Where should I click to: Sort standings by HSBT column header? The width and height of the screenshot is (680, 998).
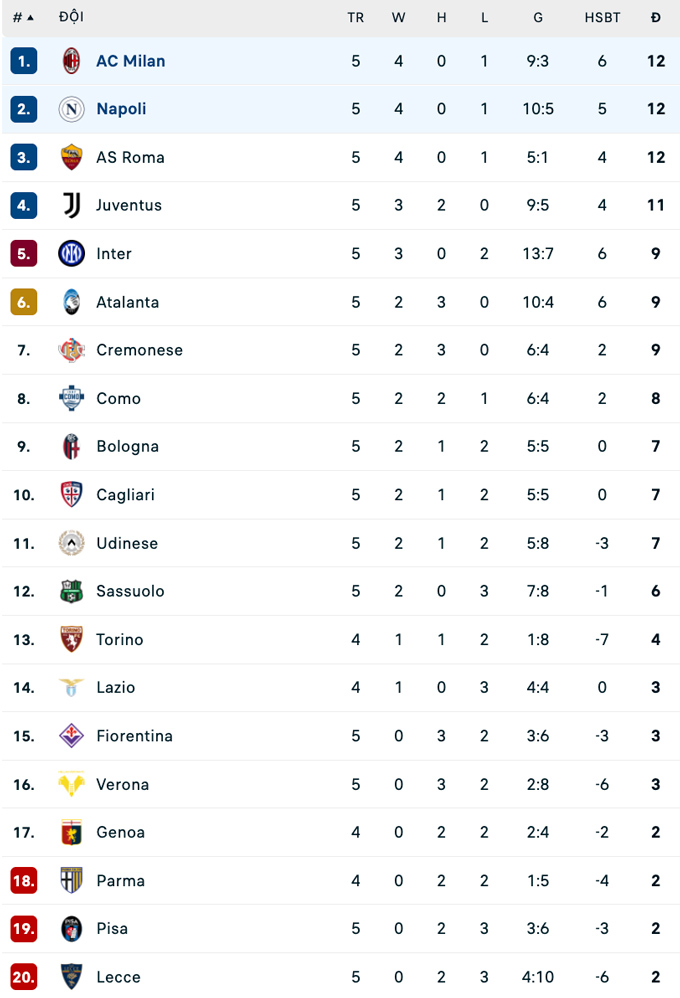coord(602,17)
